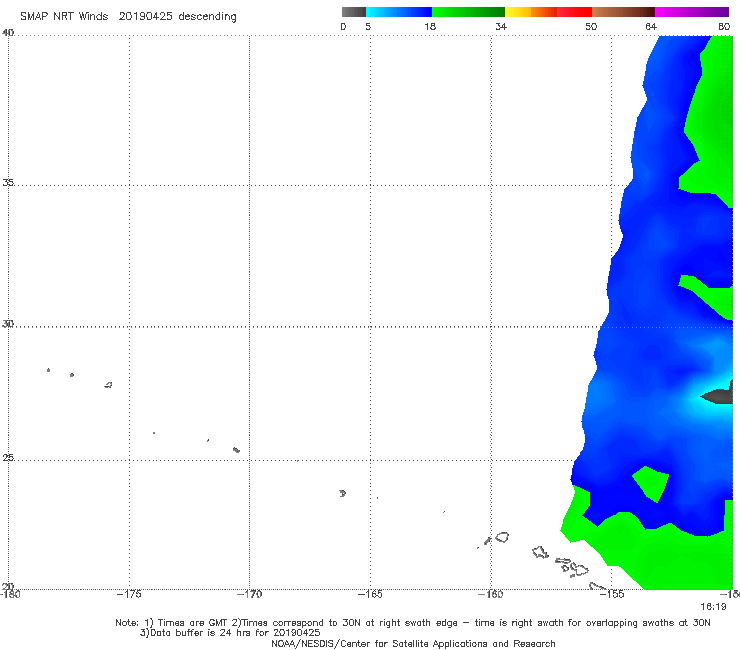This screenshot has height=650, width=740.
Task: Click the dark gray low-wind patch on the map
Action: pyautogui.click(x=719, y=395)
